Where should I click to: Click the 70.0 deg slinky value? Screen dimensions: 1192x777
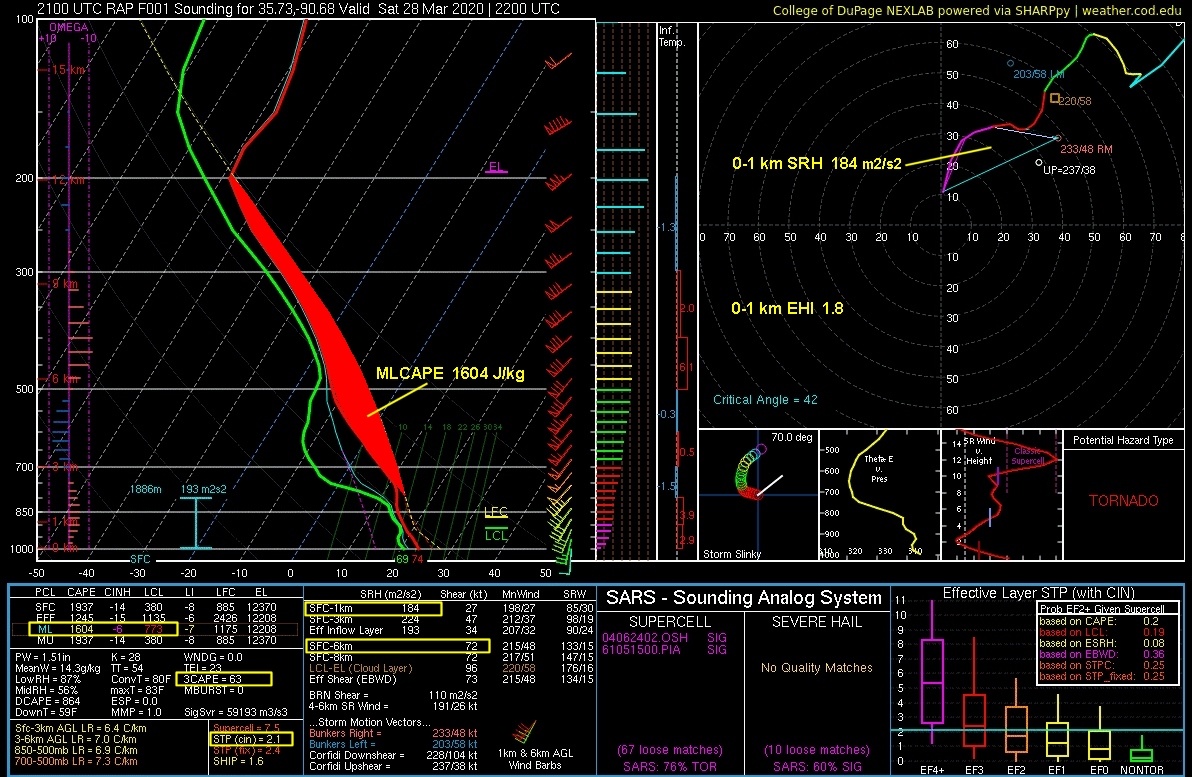tap(791, 437)
